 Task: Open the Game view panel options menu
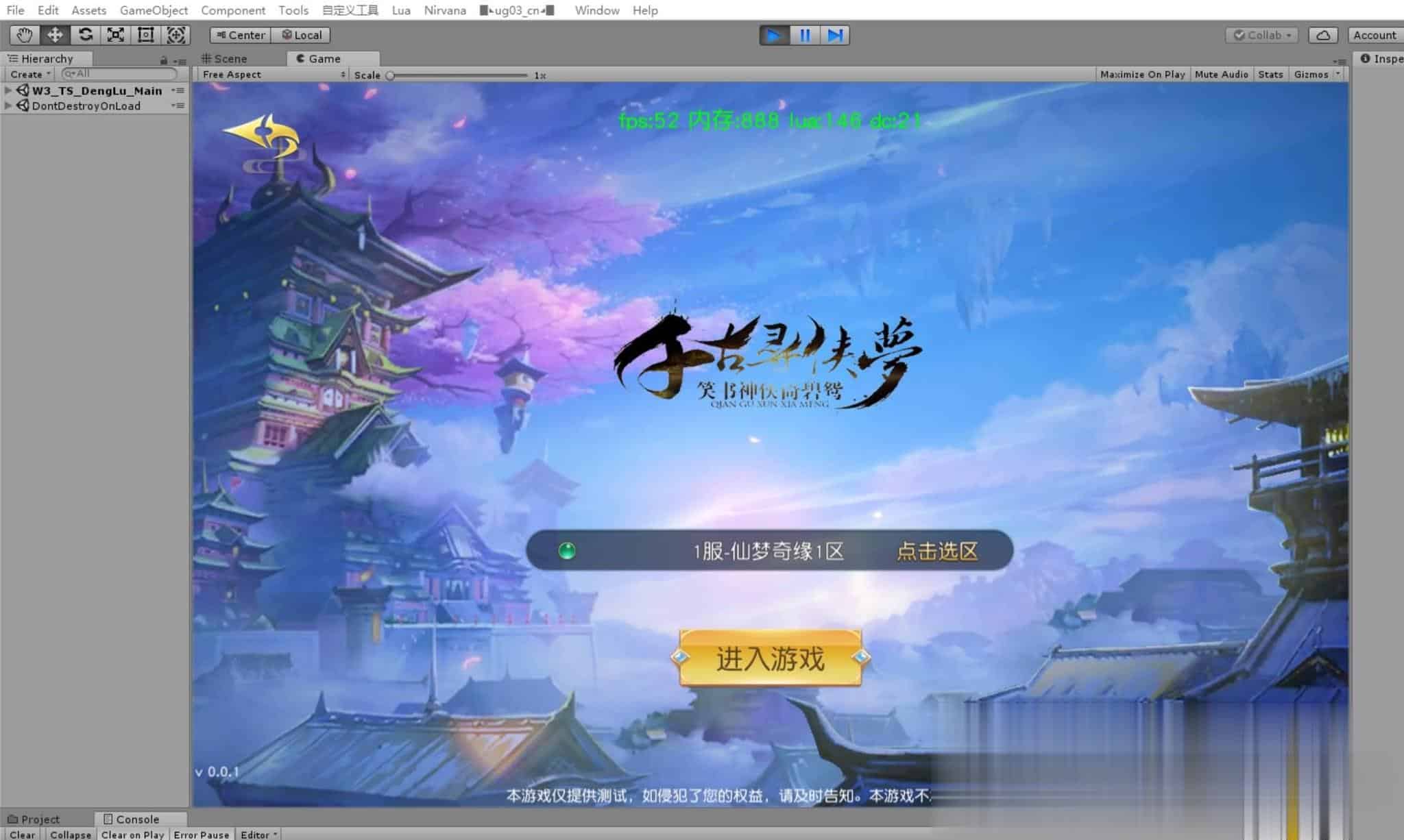(1339, 61)
